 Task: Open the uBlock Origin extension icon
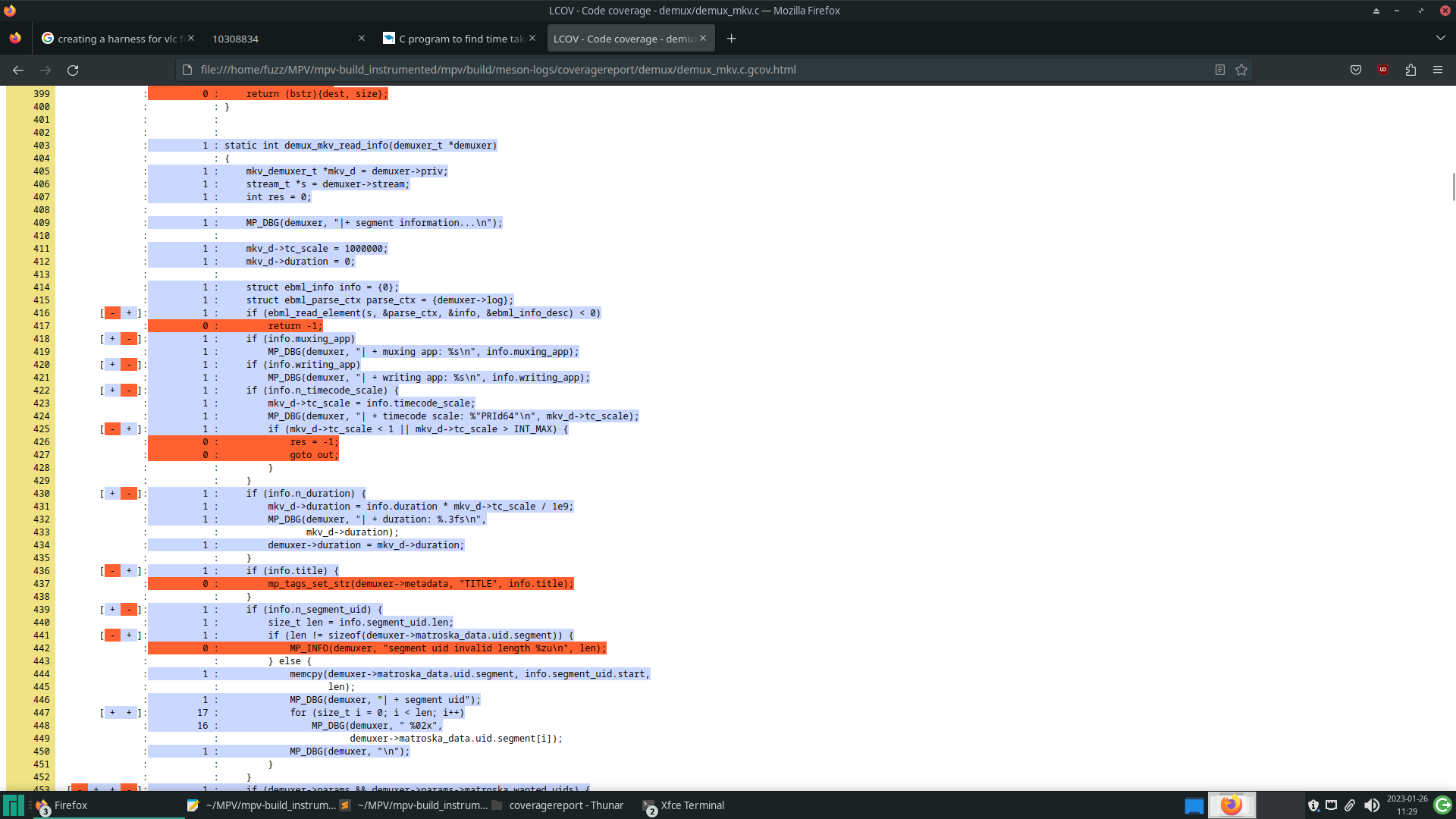[x=1383, y=70]
